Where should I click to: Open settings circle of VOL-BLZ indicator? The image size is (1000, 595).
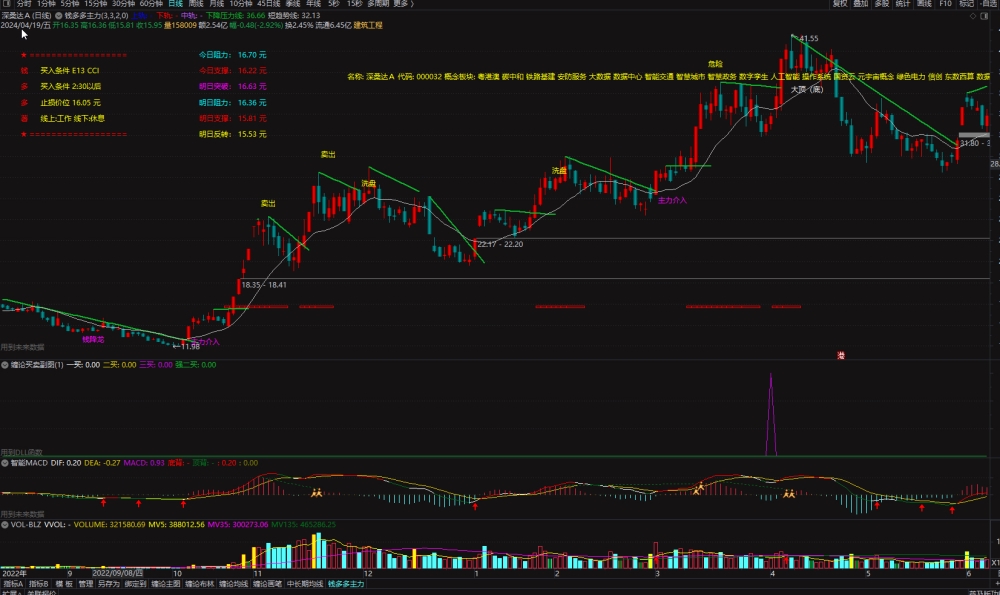(x=4, y=525)
